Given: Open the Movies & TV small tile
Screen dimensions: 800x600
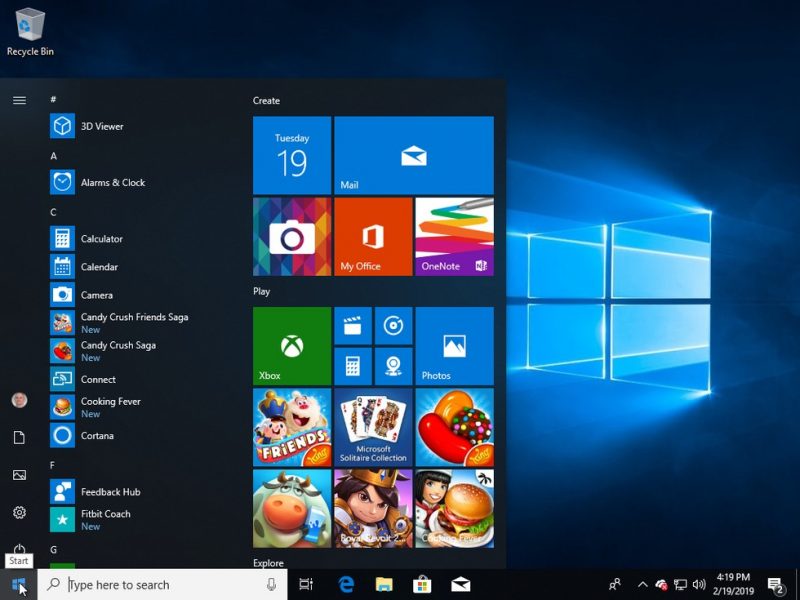Looking at the screenshot, I should click(353, 326).
